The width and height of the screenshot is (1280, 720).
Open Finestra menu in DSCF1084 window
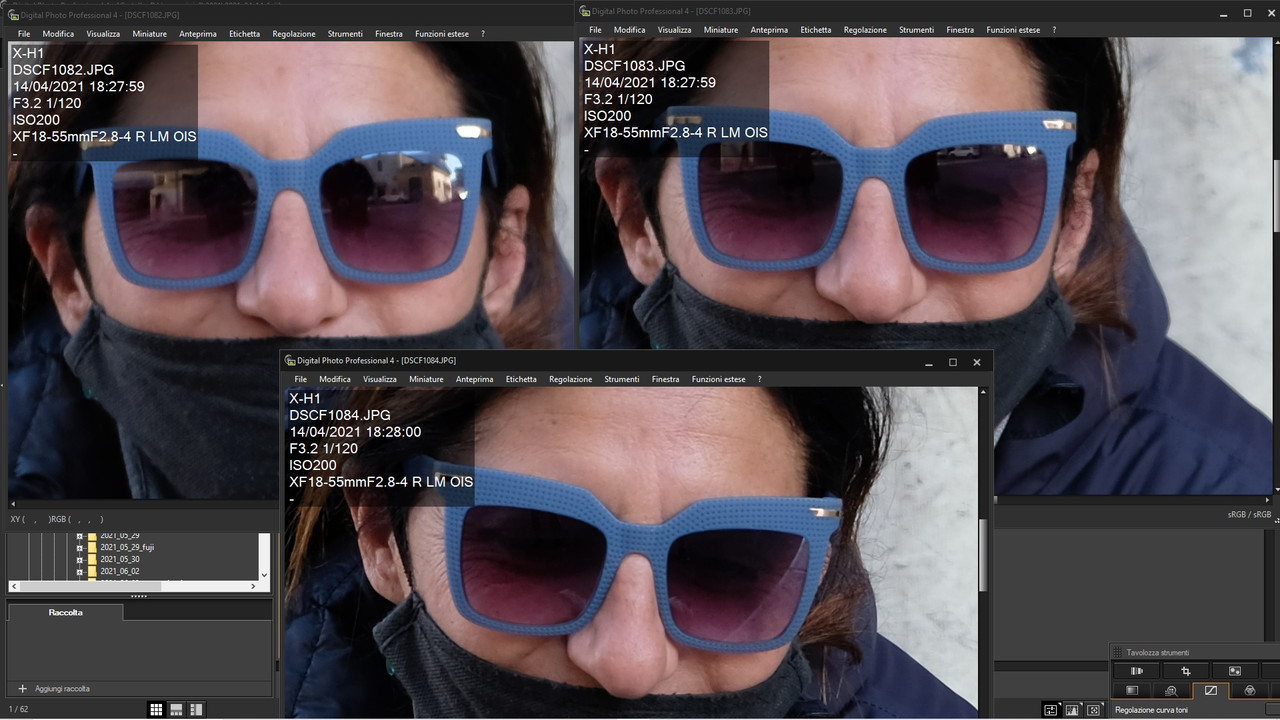665,379
